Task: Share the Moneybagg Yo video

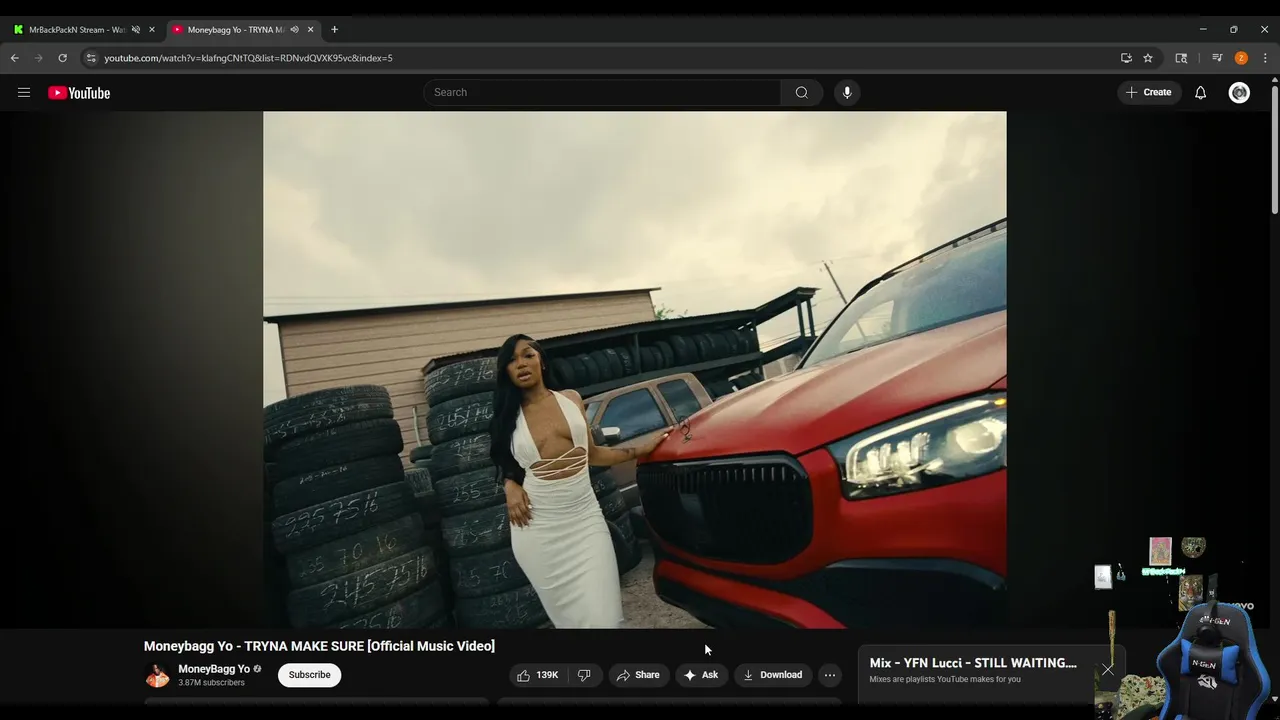Action: (x=638, y=675)
